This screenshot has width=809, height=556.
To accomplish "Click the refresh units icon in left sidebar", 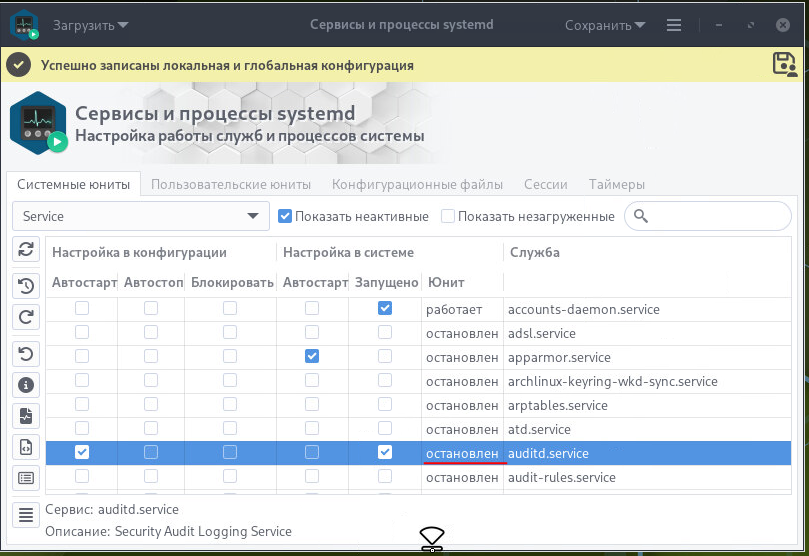I will 26,250.
